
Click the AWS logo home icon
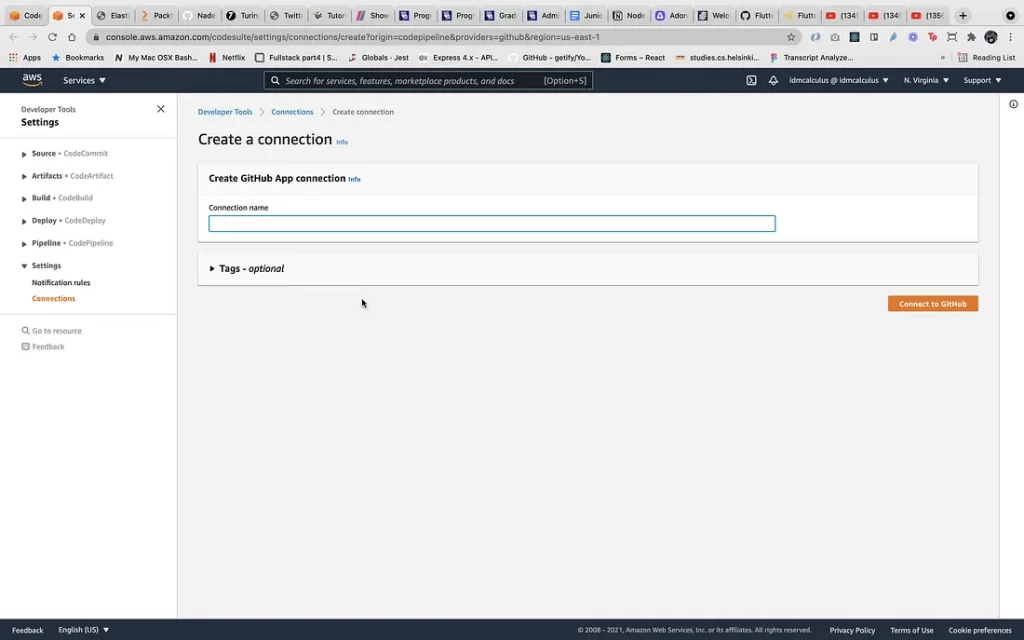tap(32, 80)
